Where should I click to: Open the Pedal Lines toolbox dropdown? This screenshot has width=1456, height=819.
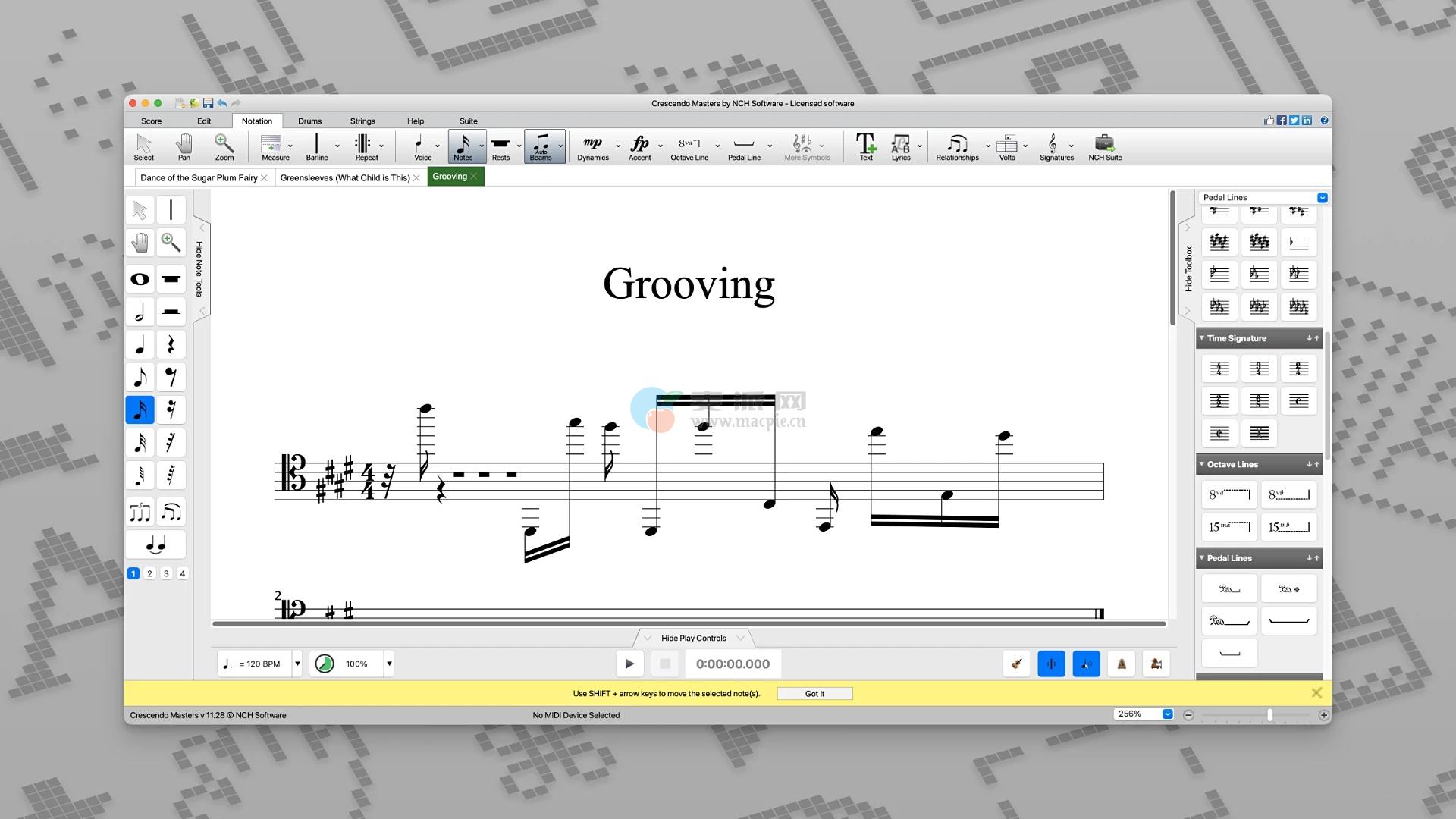click(1322, 198)
